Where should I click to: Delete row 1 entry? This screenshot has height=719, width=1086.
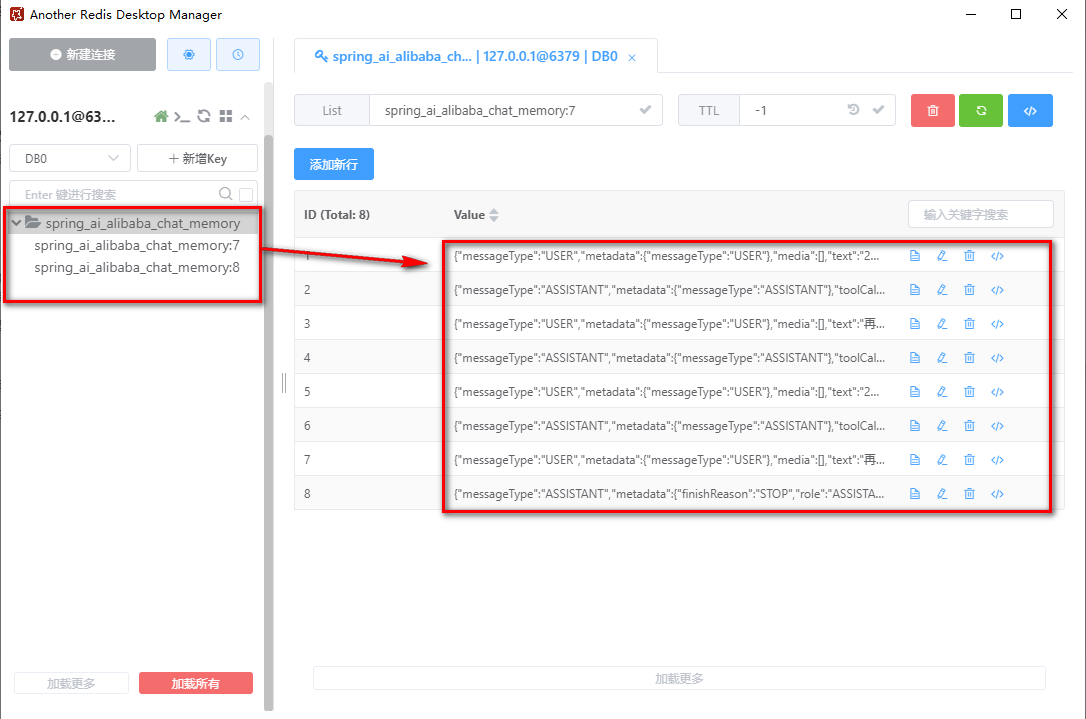(x=970, y=256)
